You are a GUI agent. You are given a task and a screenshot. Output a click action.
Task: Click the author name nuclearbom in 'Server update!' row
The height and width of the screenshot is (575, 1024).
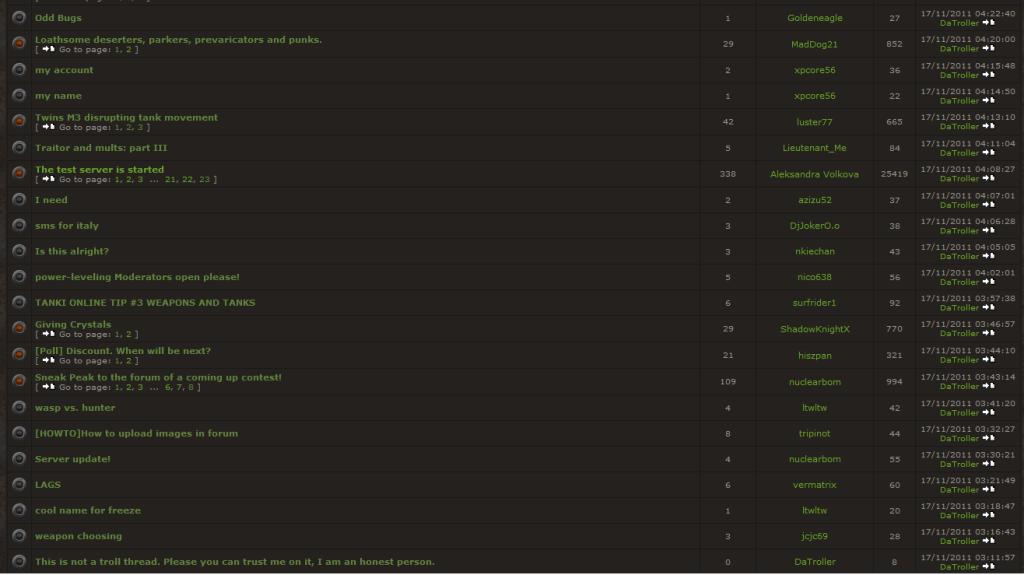click(x=814, y=459)
